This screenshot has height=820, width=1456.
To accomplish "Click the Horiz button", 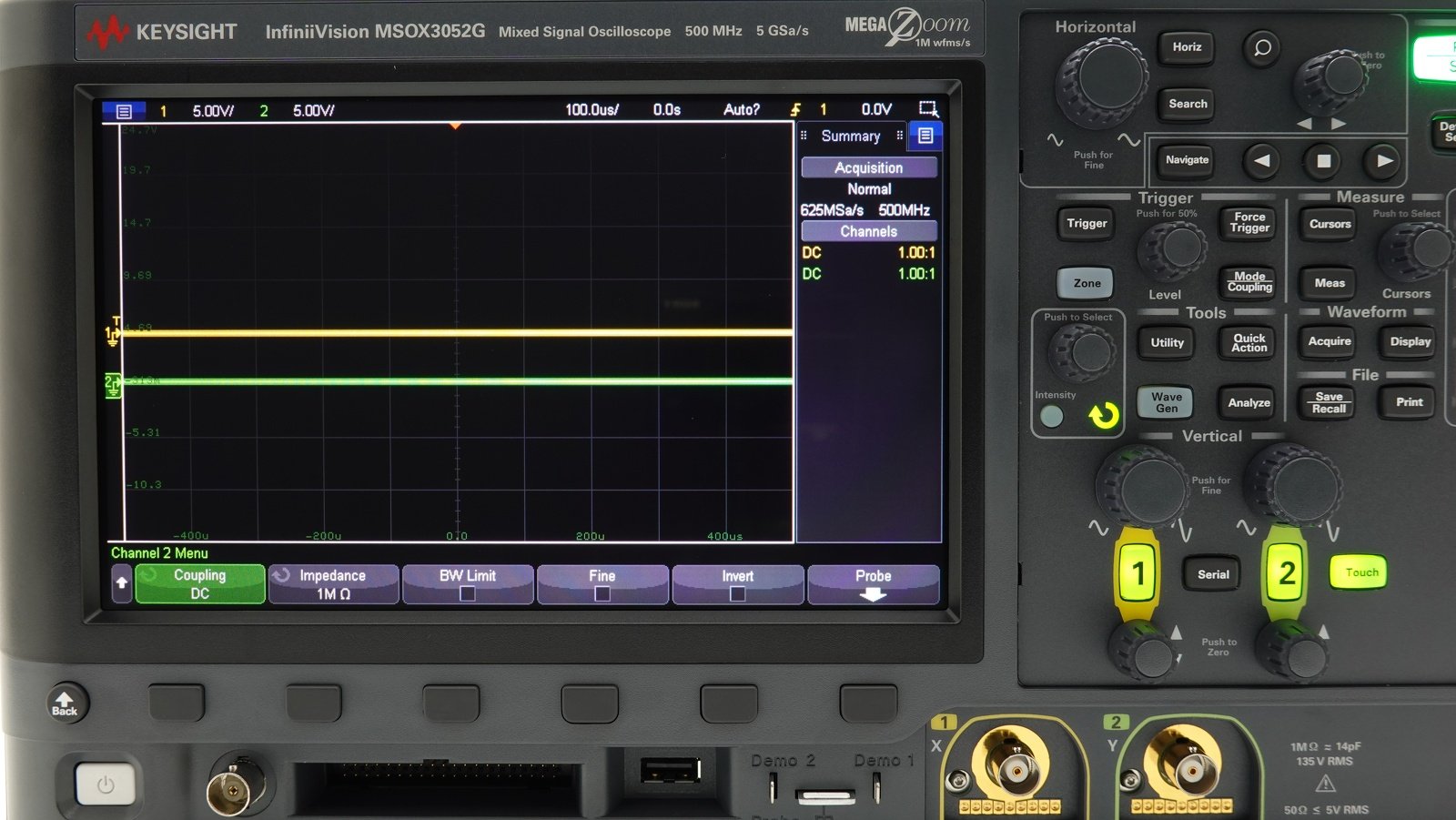I will tap(1187, 47).
